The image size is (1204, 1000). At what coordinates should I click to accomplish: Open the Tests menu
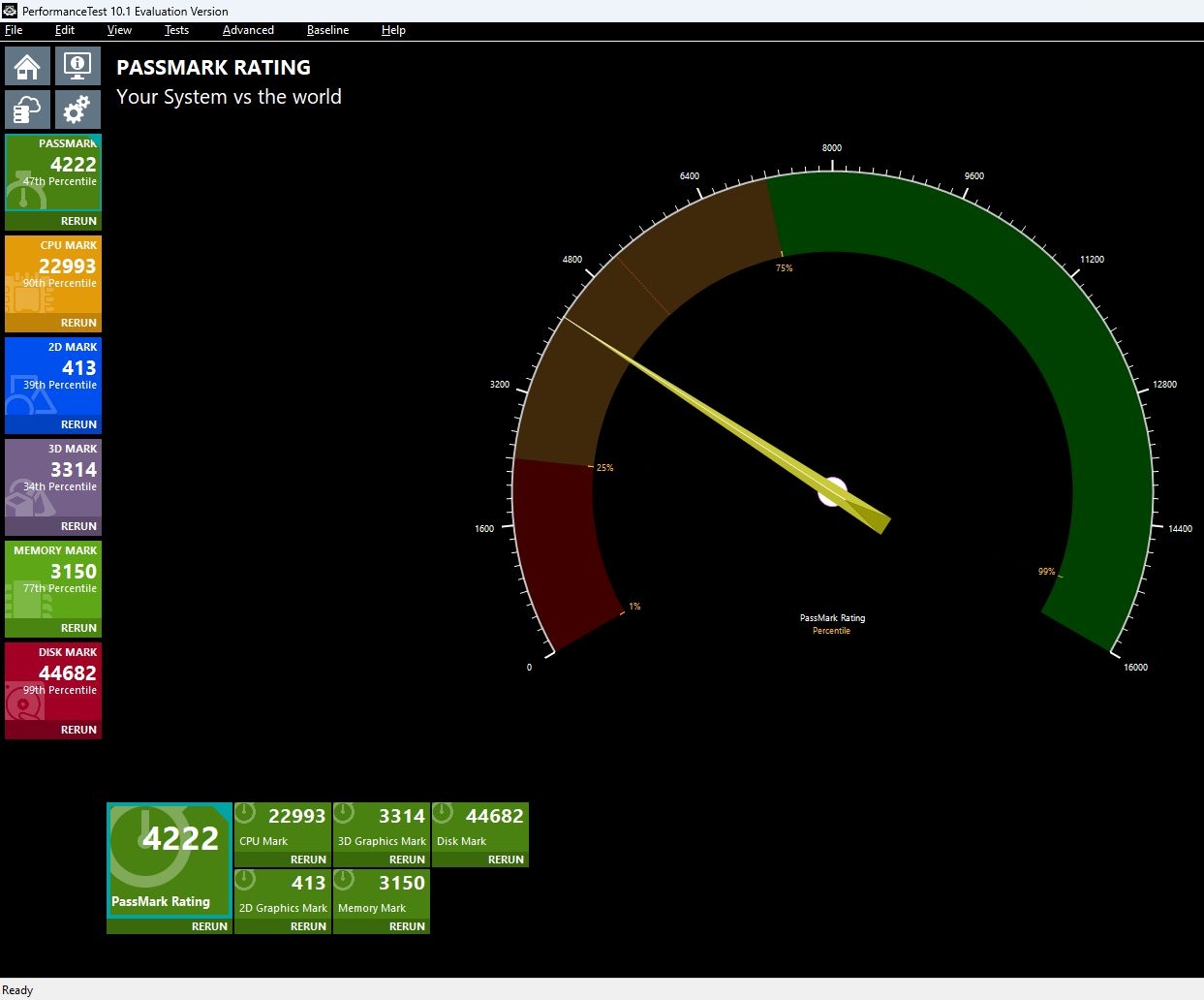point(176,30)
